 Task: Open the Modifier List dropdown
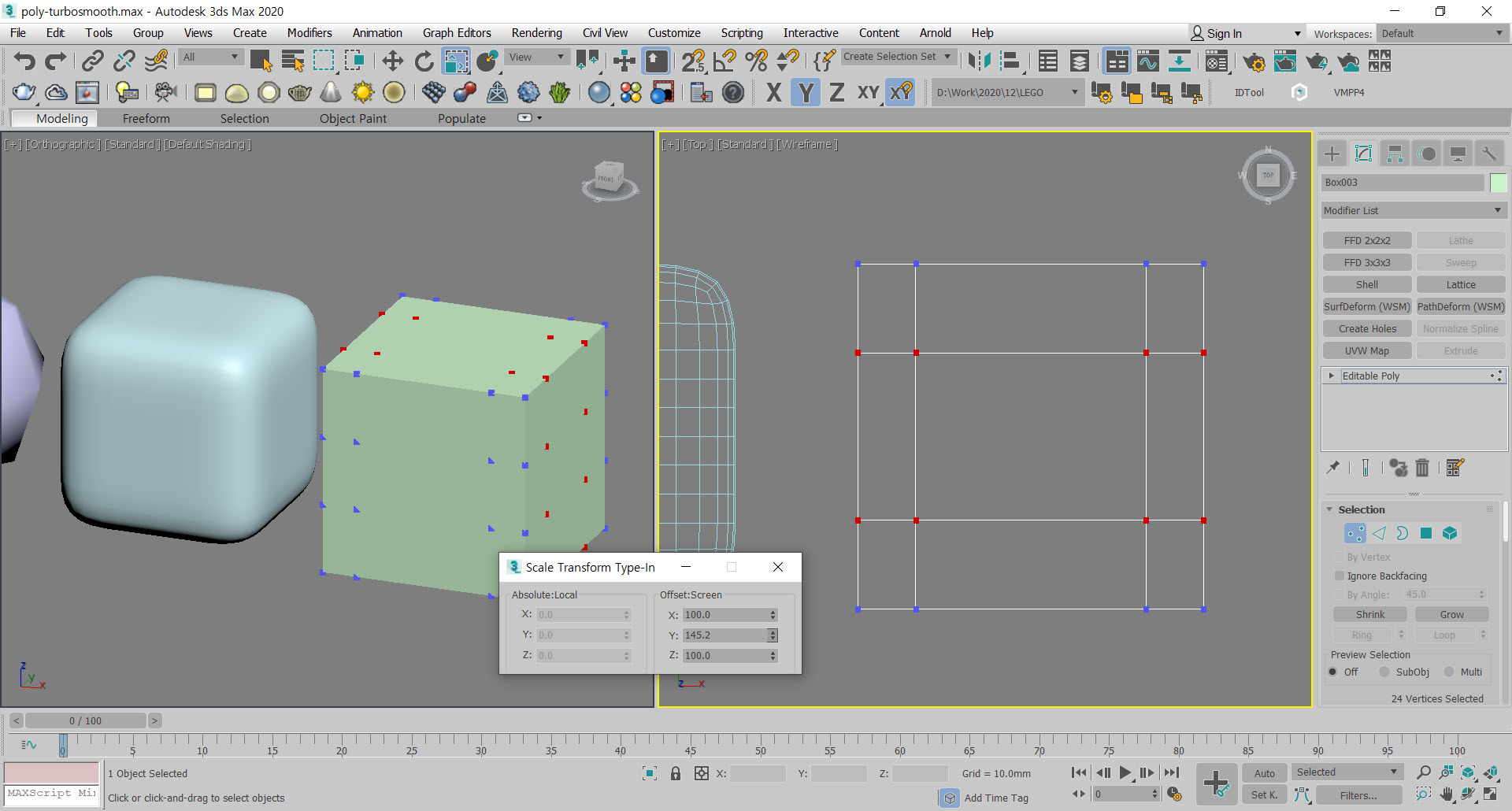click(1413, 210)
